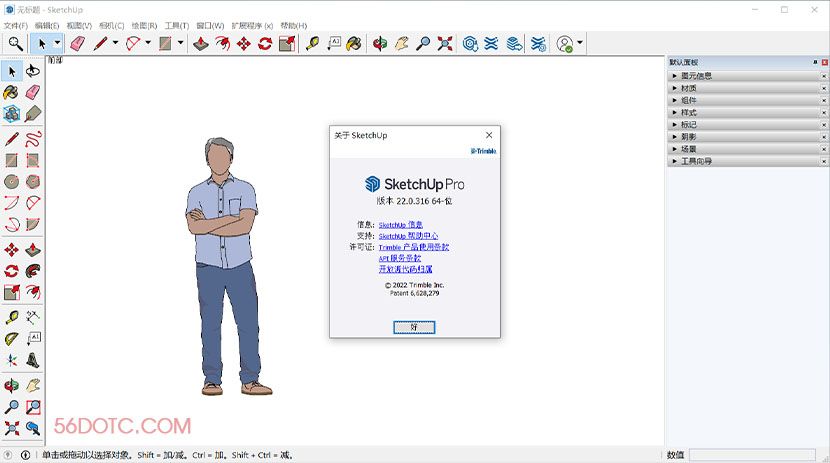The image size is (830, 463).
Task: Open the 相机(C) camera menu
Action: pos(112,25)
